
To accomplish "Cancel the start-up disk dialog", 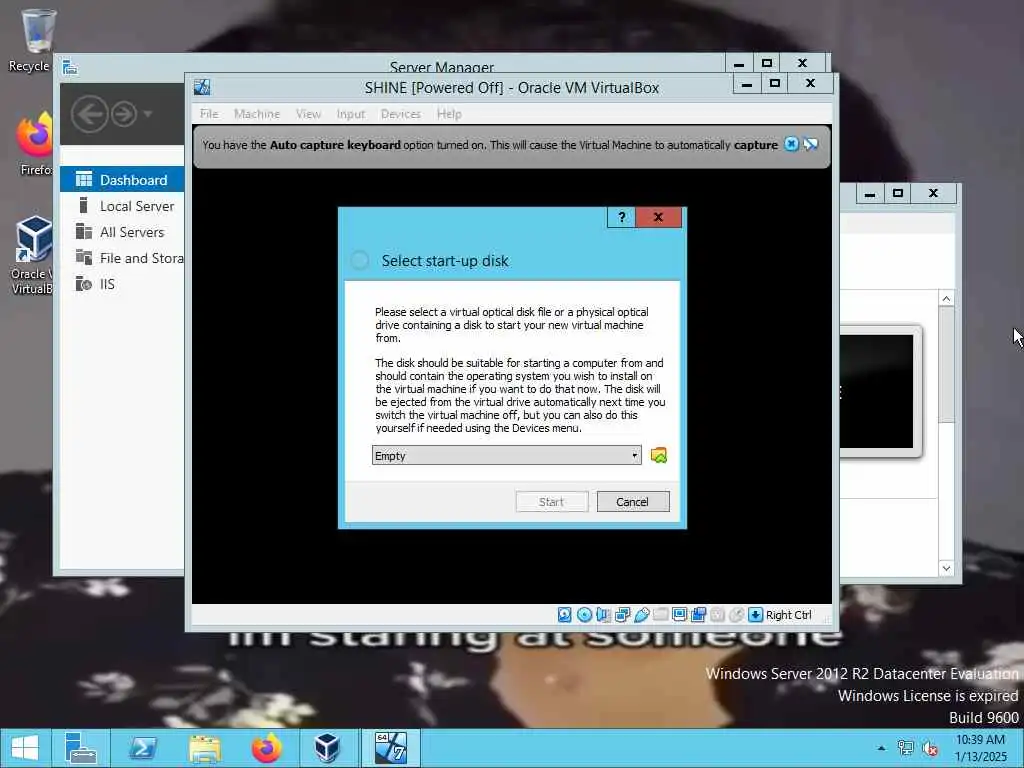I will 632,502.
